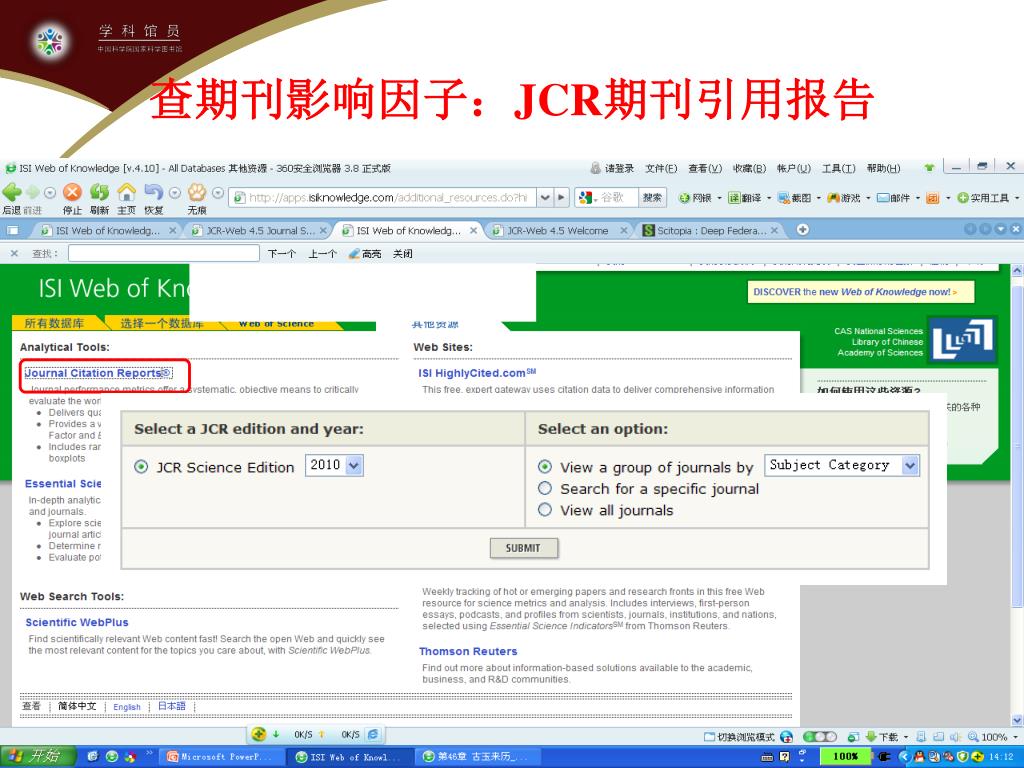Image resolution: width=1024 pixels, height=768 pixels.
Task: Expand the address bar history dropdown
Action: click(x=545, y=197)
